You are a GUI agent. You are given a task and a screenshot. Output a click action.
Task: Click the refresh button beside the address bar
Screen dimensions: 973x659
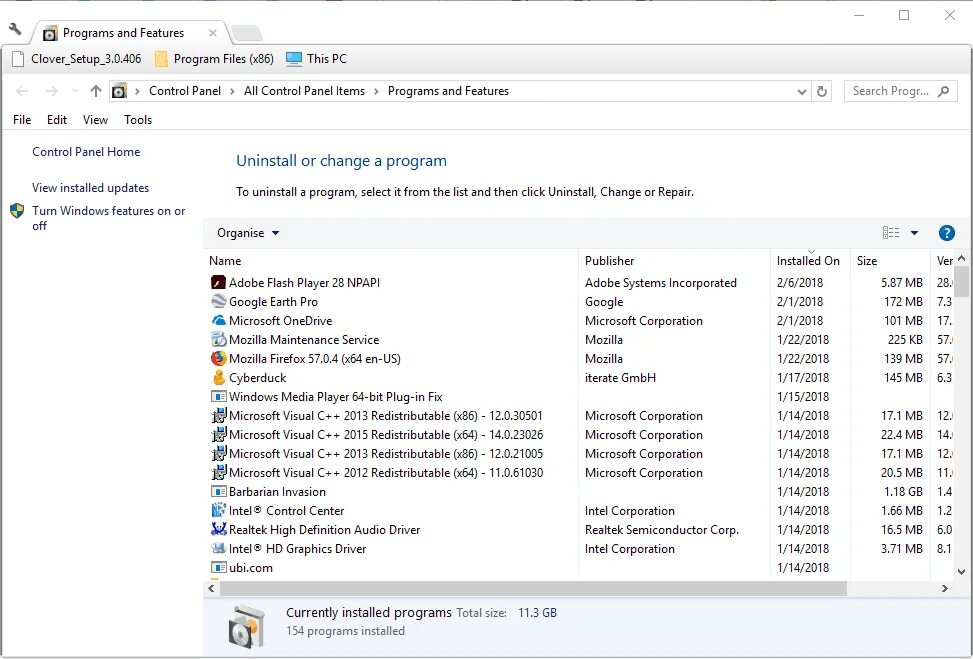[822, 91]
